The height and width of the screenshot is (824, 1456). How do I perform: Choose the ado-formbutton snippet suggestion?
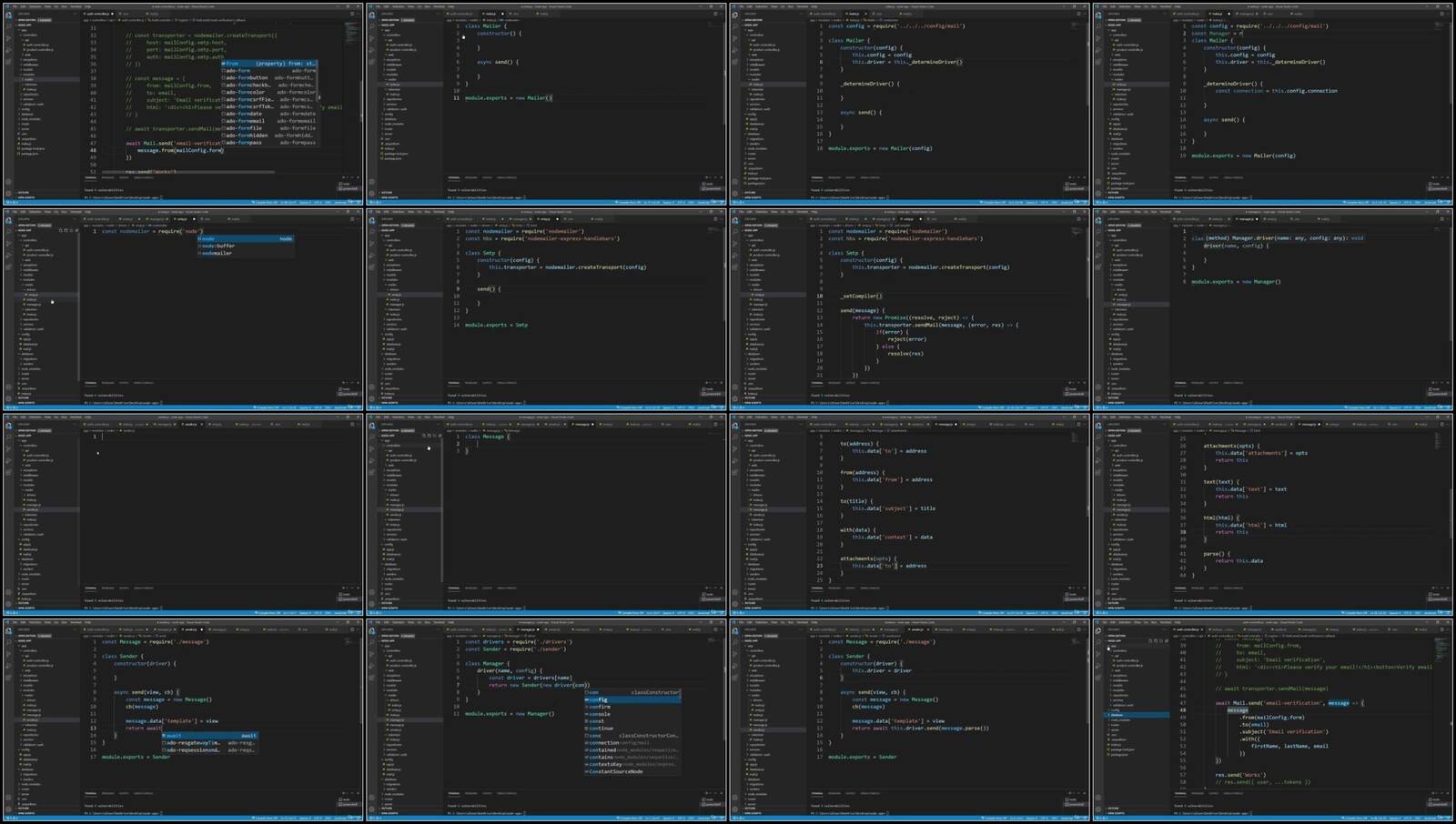pyautogui.click(x=269, y=77)
